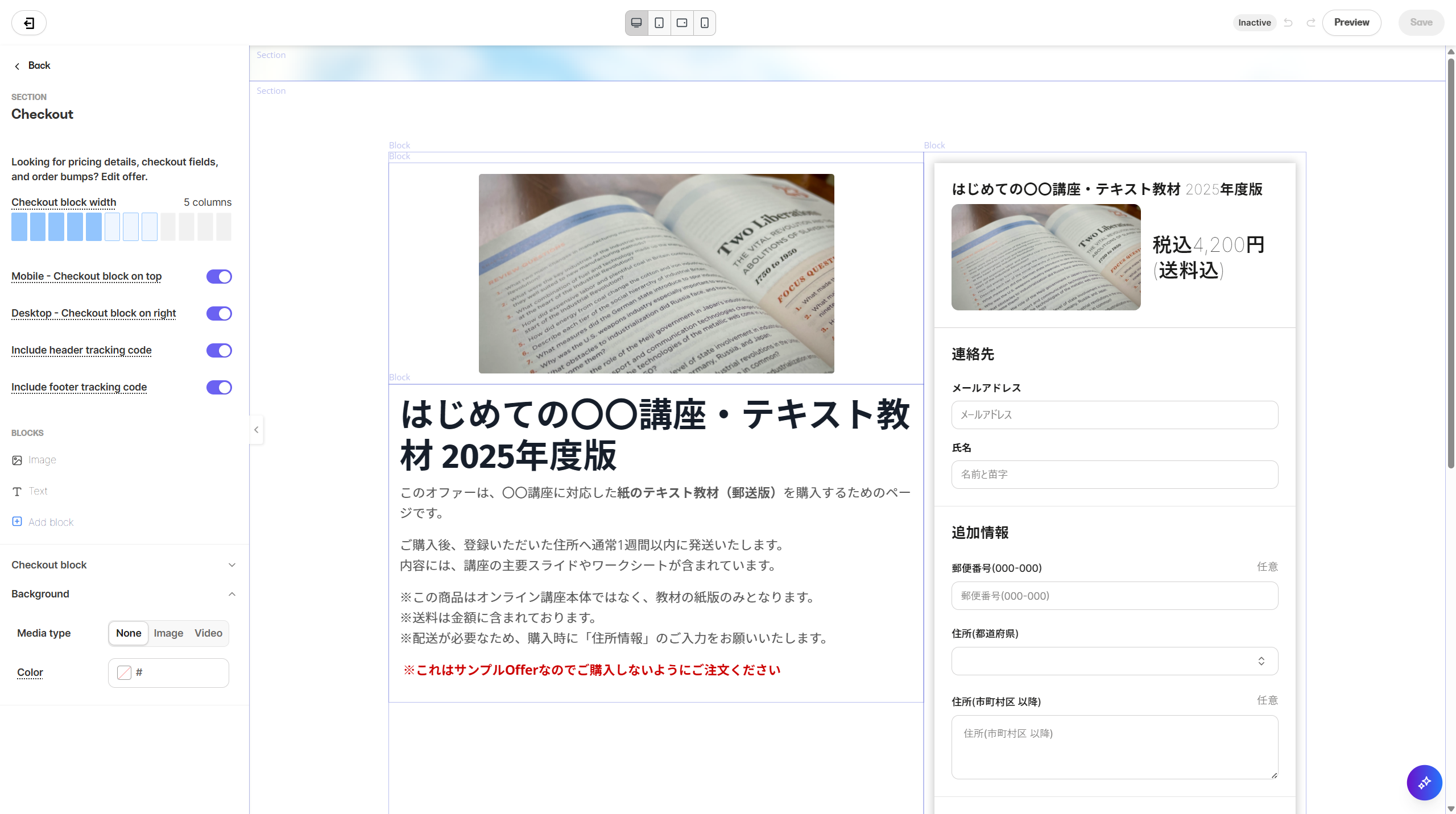Expand the Checkout block settings
The image size is (1456, 814).
coord(231,565)
